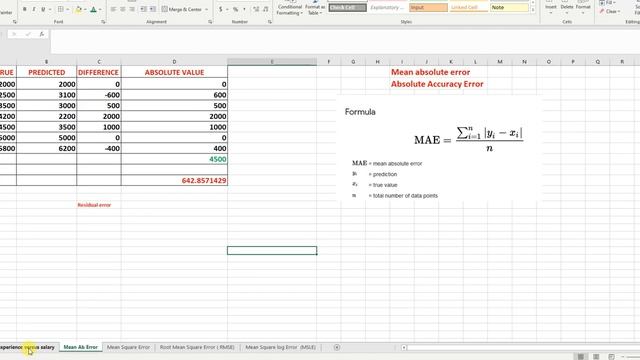The height and width of the screenshot is (360, 640).
Task: Open Conditional Formatting menu
Action: coord(290,8)
